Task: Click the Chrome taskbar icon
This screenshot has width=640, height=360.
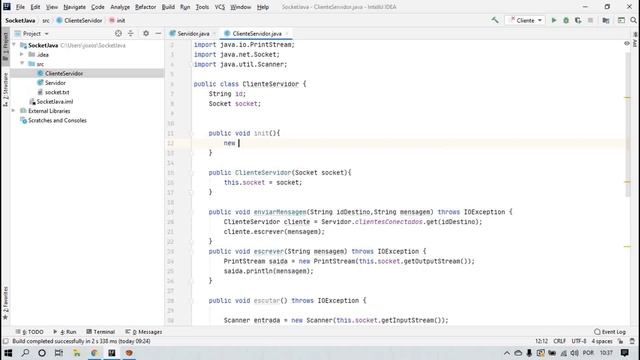Action: (x=94, y=353)
